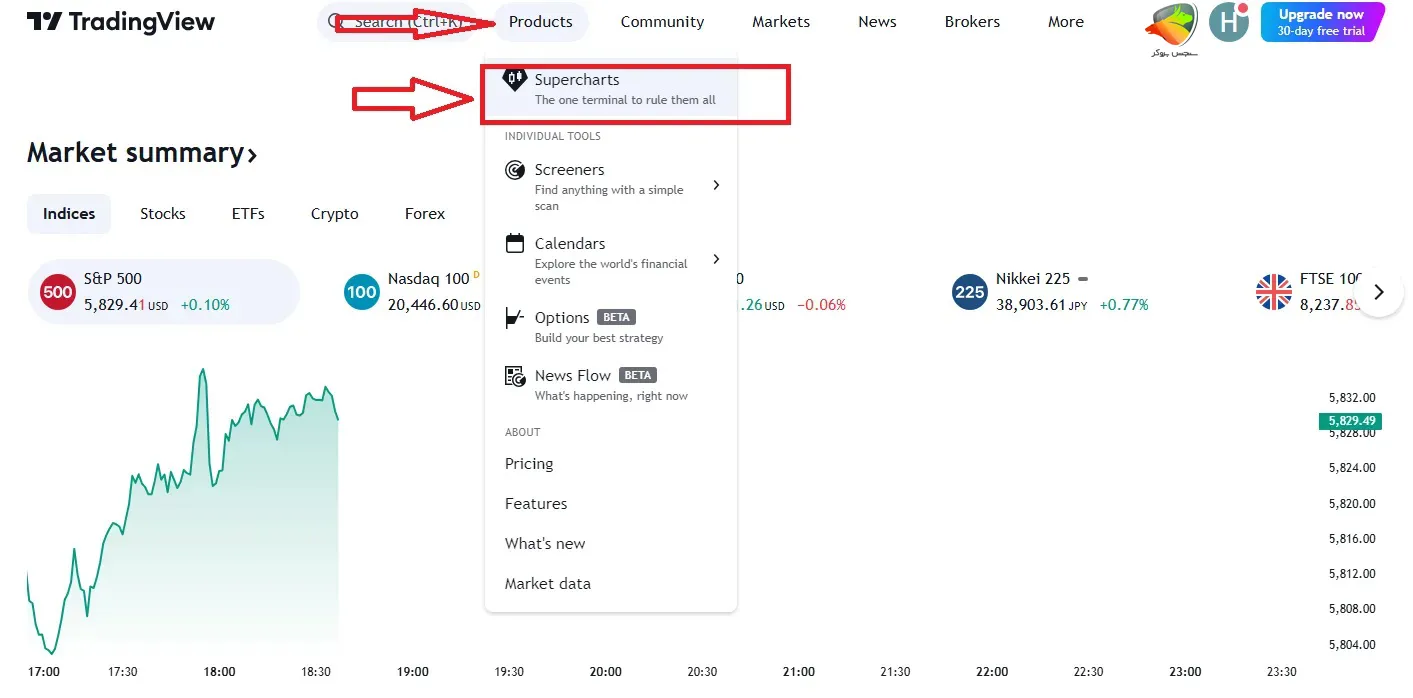
Task: Click the Calendars icon in menu
Action: (x=515, y=243)
